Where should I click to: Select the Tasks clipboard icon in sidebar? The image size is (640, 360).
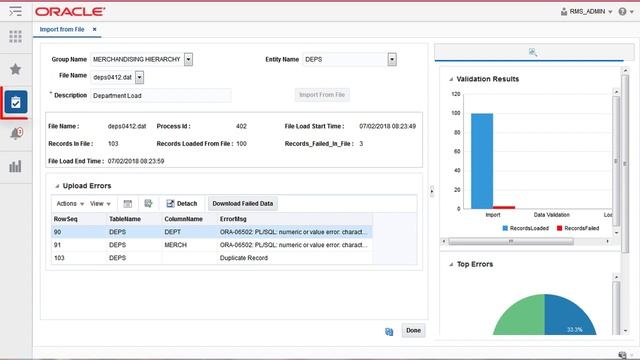tap(16, 102)
